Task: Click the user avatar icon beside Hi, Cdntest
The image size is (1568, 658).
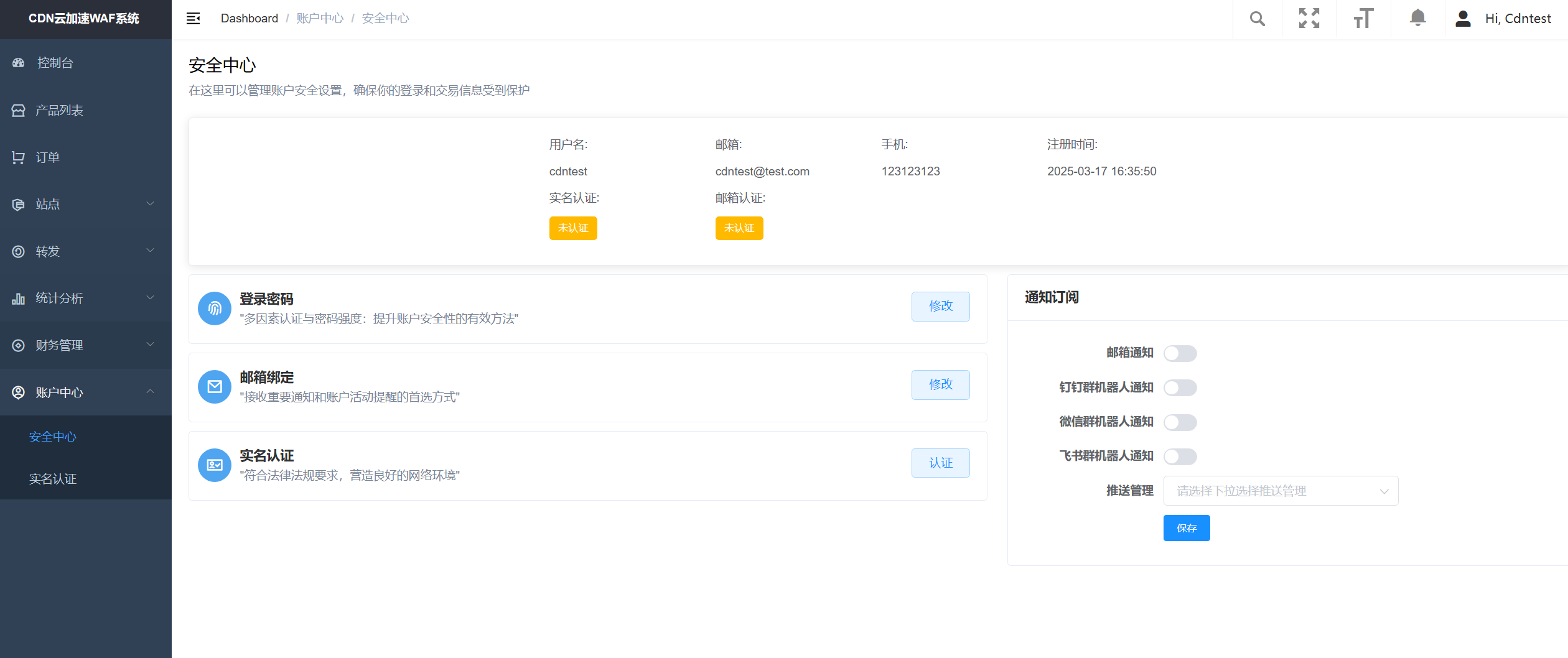Action: [x=1463, y=19]
